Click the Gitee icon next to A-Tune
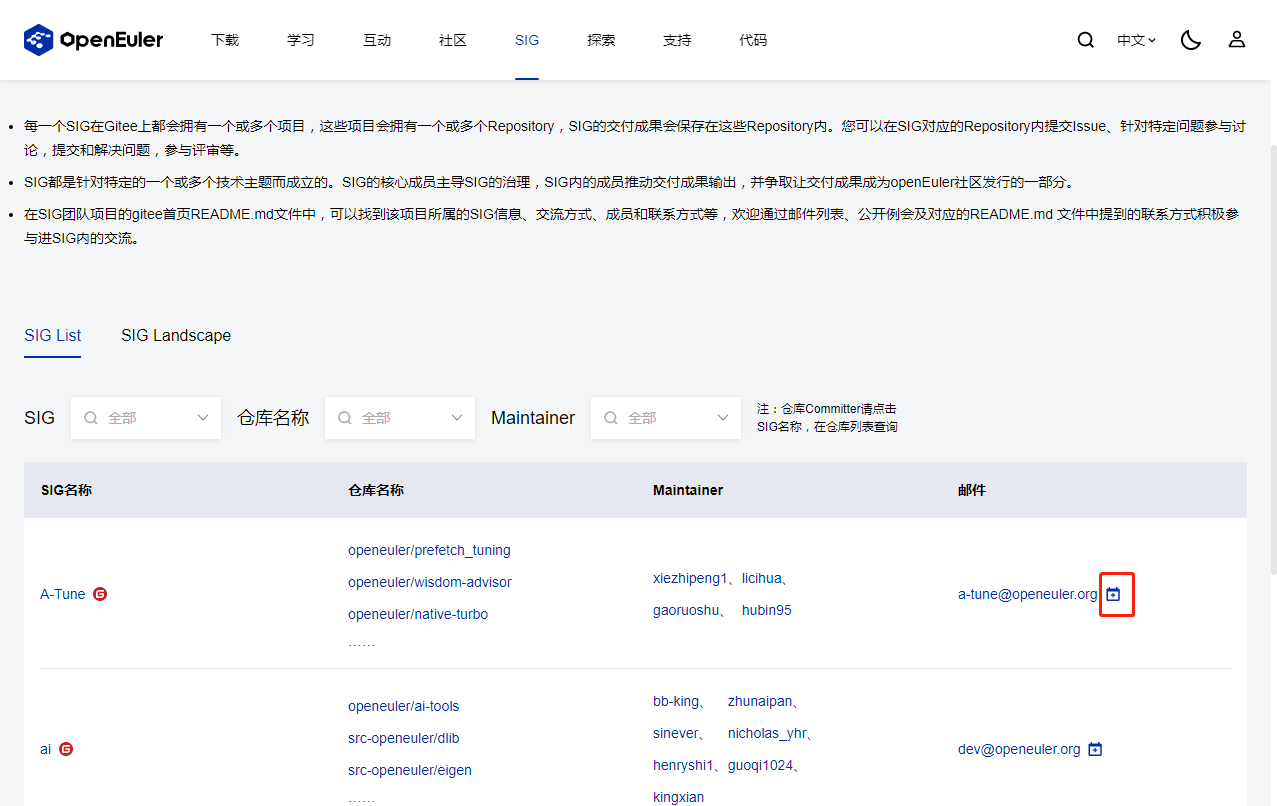 coord(100,594)
